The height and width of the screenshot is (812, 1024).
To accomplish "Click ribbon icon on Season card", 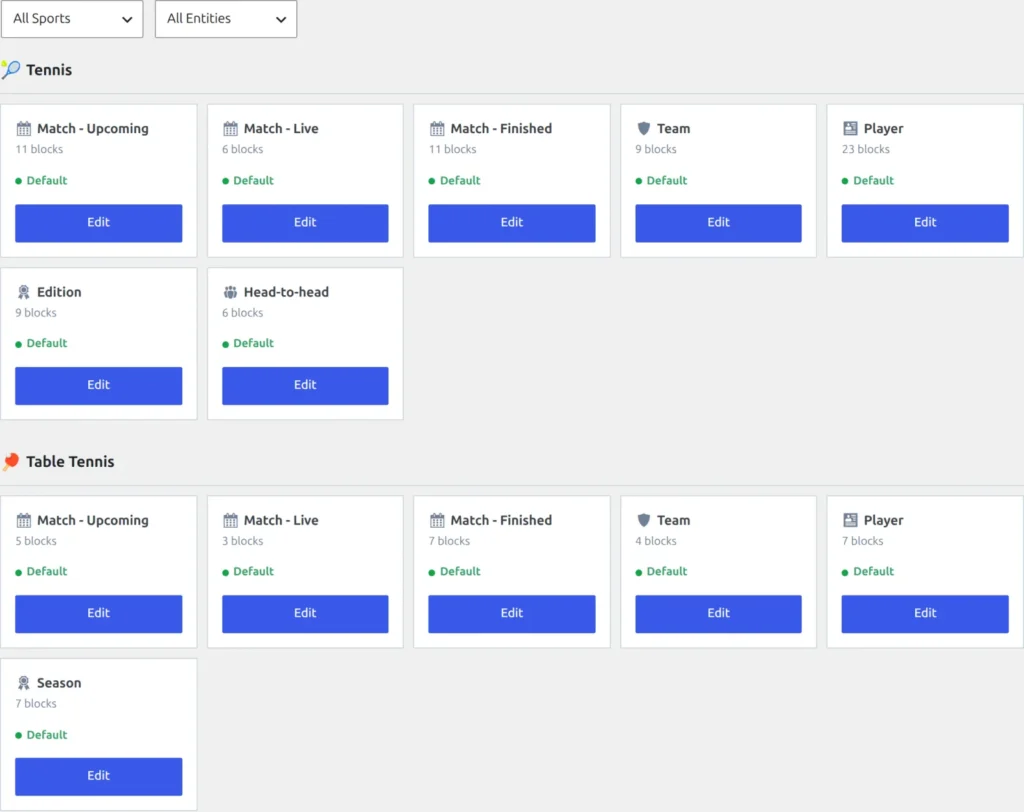I will 24,683.
